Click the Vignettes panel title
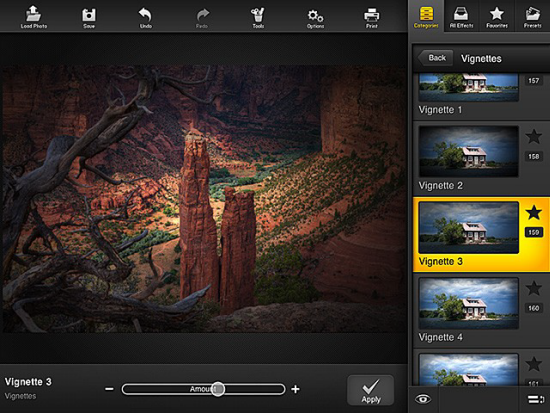This screenshot has height=413, width=550. click(x=481, y=59)
